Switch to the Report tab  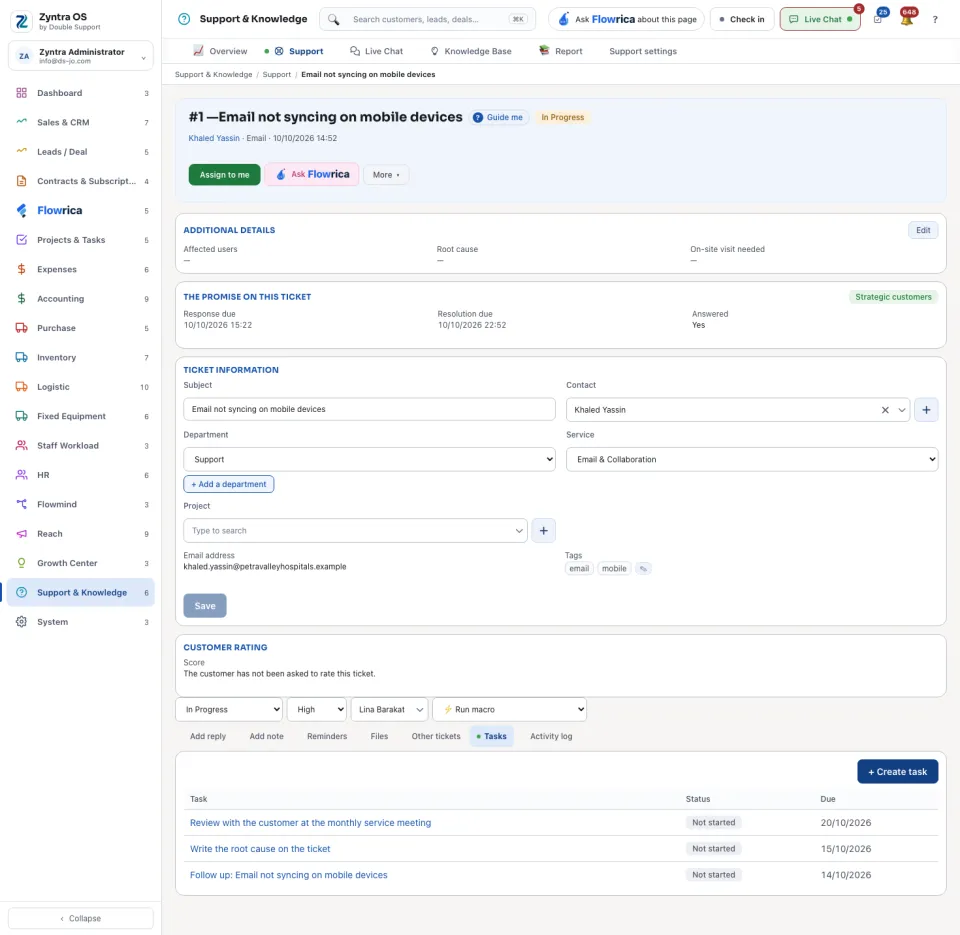click(560, 51)
